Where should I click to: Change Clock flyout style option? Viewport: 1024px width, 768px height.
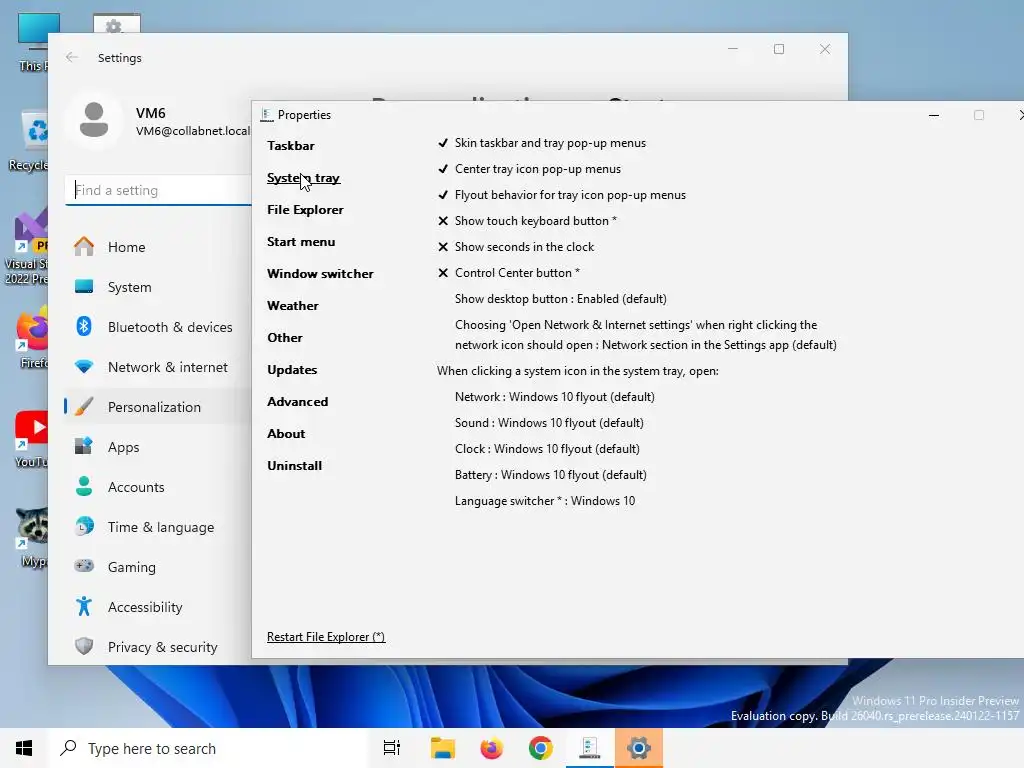(547, 449)
